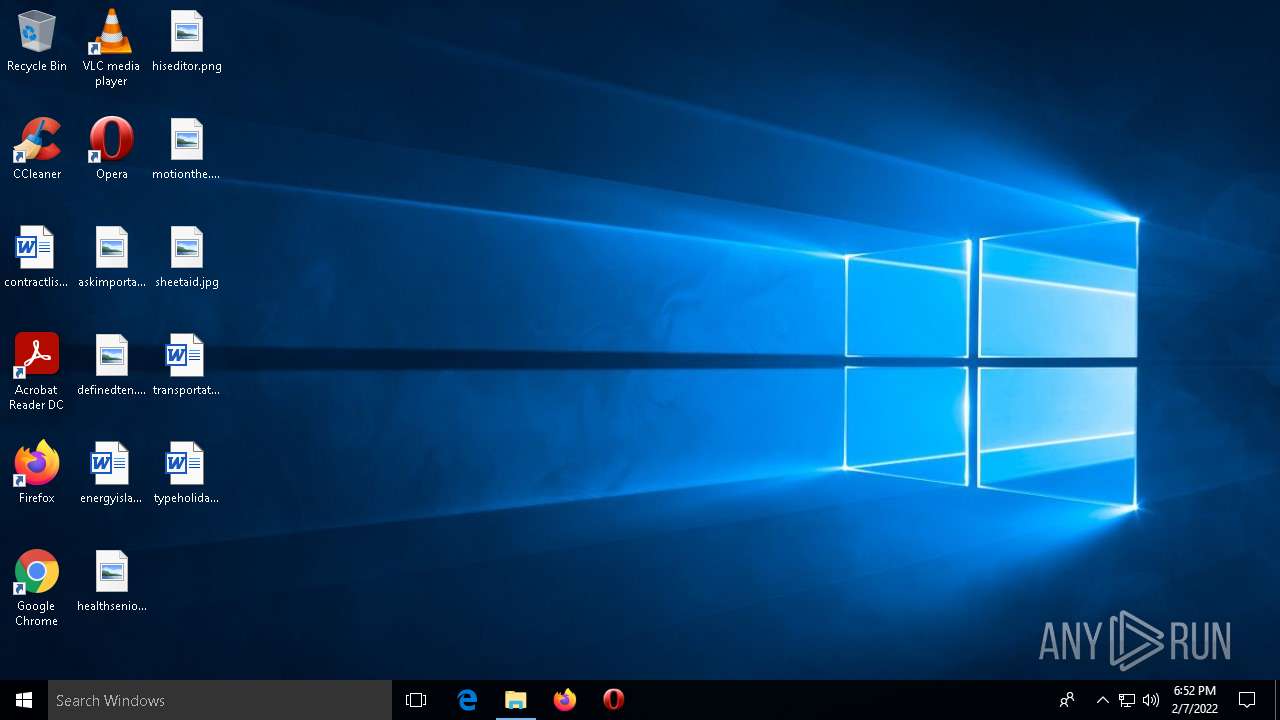
Task: Select the healthsenio... image file
Action: point(111,582)
